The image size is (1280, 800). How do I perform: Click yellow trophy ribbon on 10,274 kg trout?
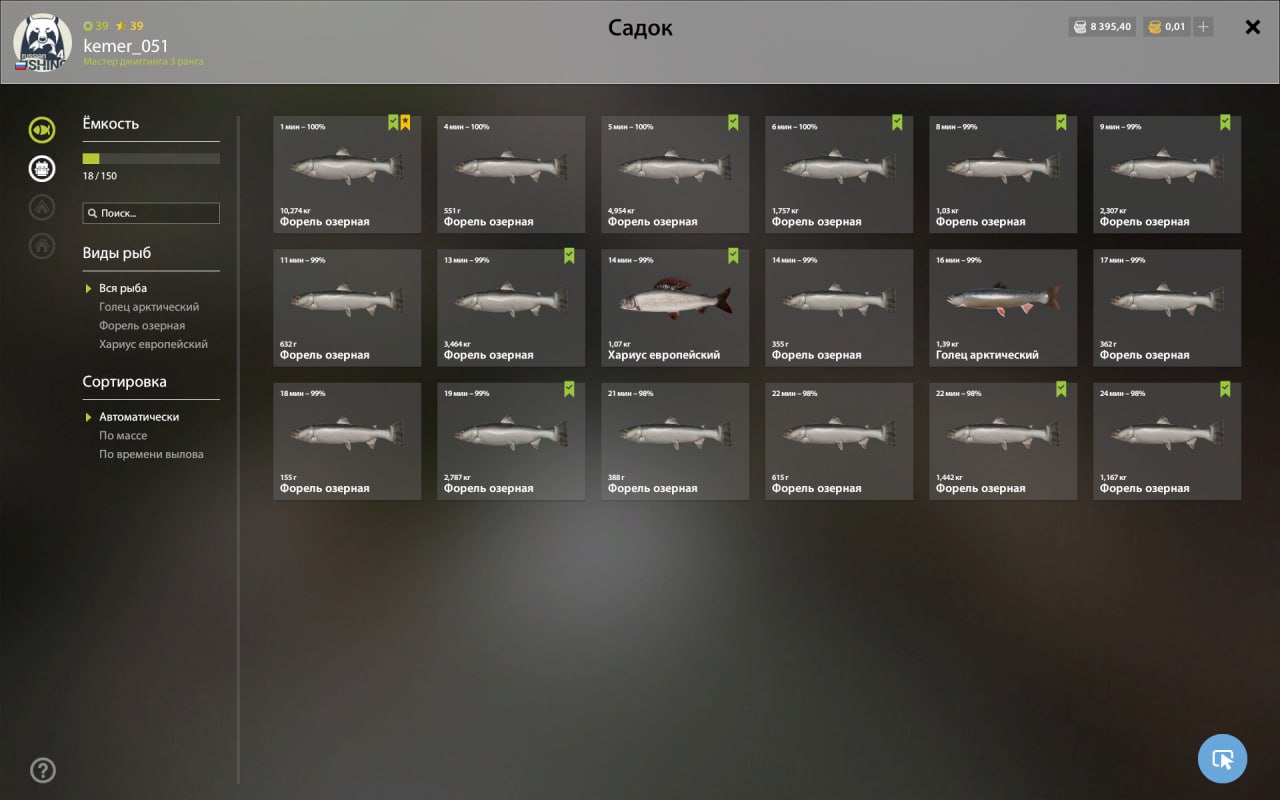click(x=405, y=123)
